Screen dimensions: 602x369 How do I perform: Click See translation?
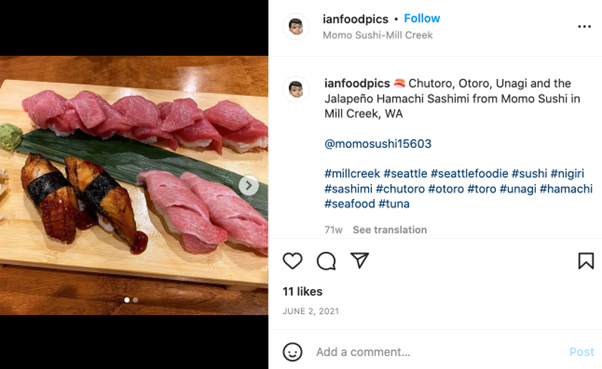[x=390, y=230]
